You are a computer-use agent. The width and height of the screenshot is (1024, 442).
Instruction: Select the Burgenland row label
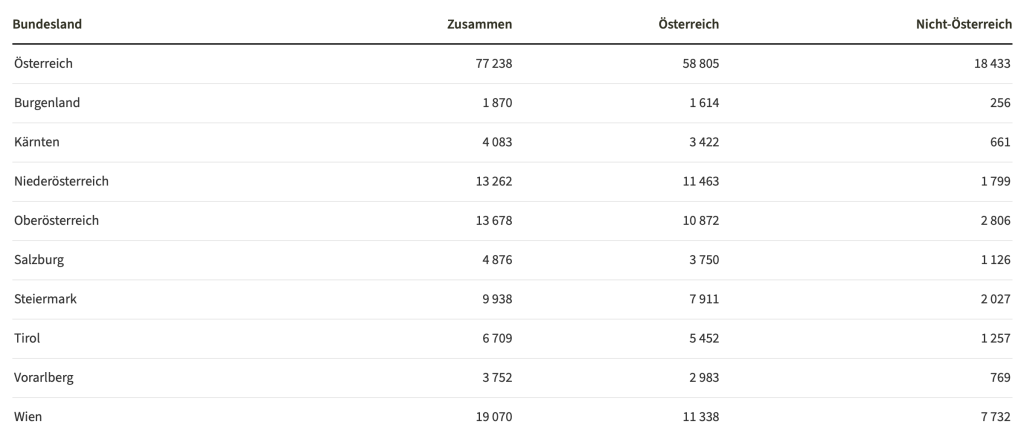tap(47, 103)
